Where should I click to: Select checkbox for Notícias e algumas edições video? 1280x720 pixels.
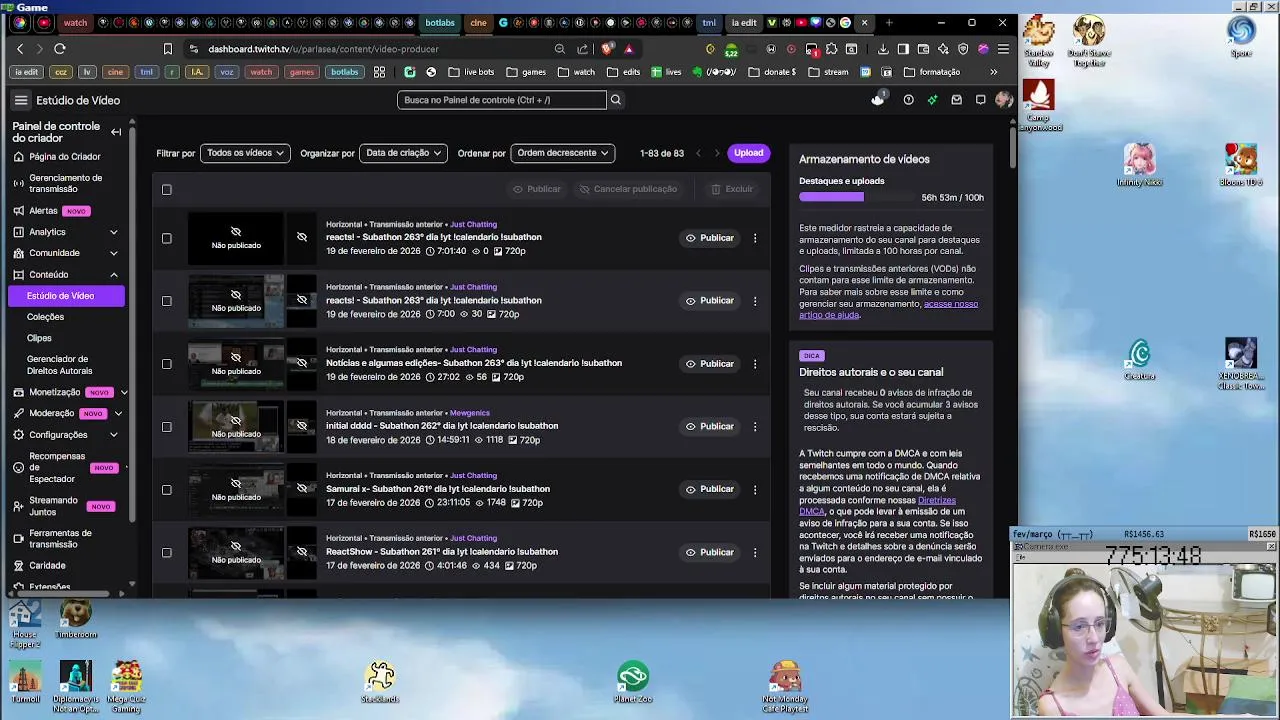167,364
